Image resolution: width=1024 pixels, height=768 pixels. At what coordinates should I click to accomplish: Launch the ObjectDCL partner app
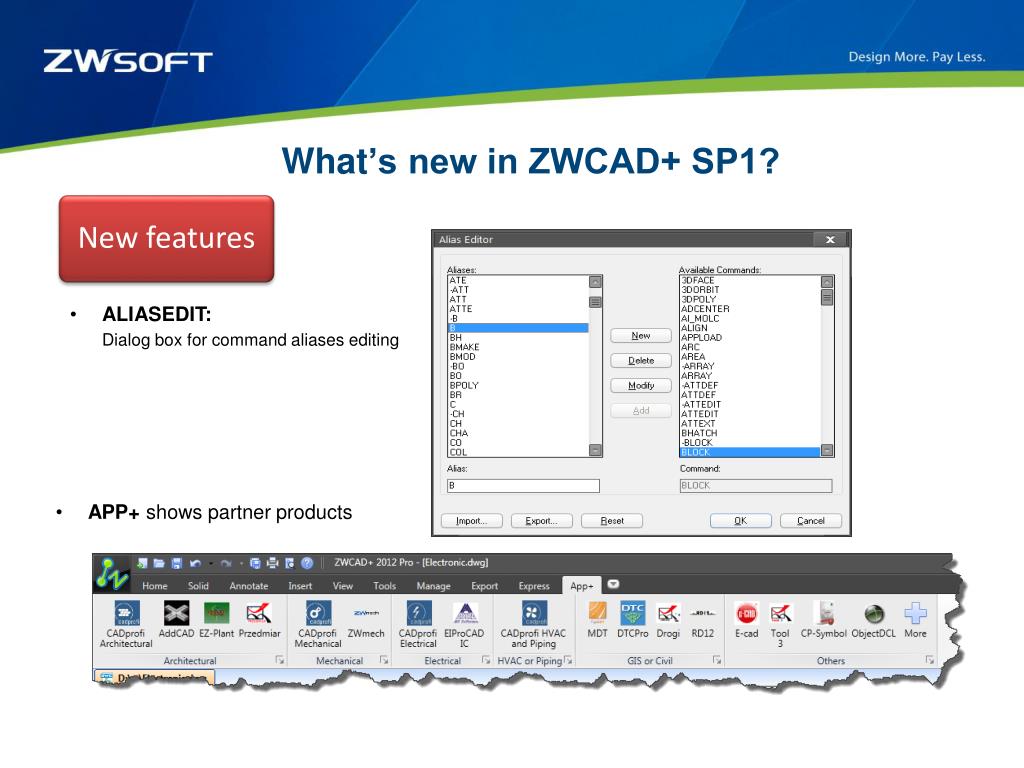(874, 619)
